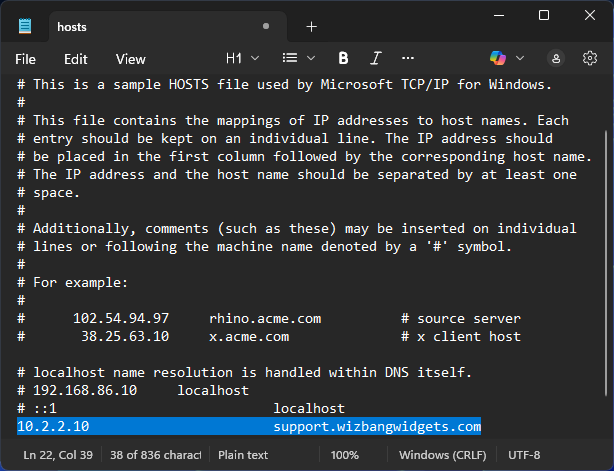Viewport: 614px width, 471px height.
Task: Open more formatting options ellipsis
Action: click(408, 58)
